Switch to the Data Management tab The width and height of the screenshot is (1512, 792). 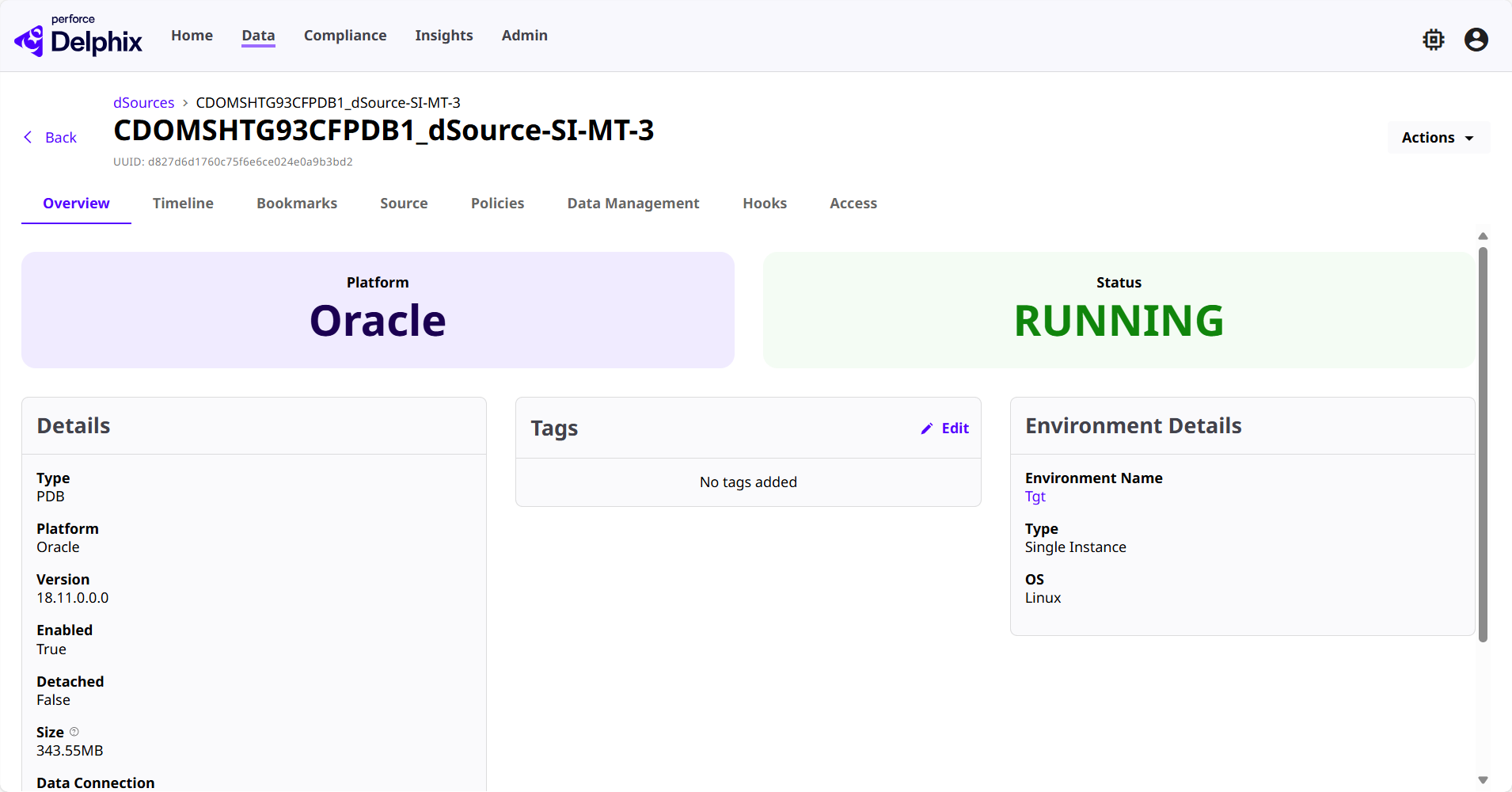[633, 204]
